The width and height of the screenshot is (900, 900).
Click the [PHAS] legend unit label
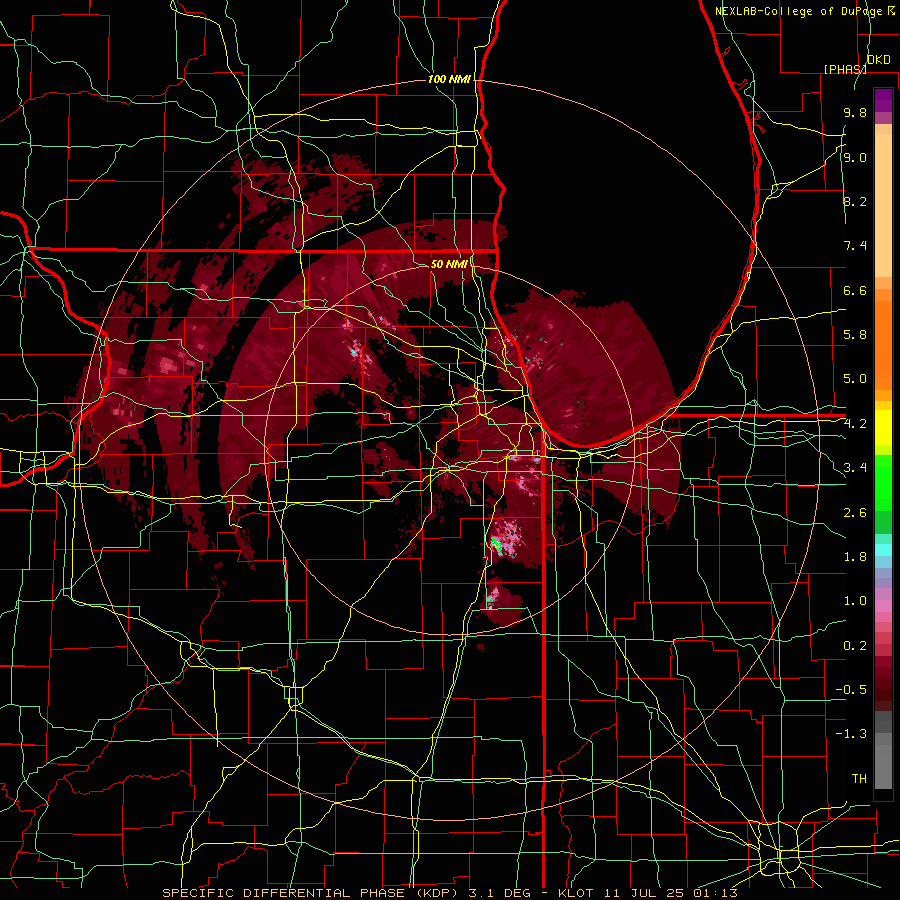pos(844,69)
